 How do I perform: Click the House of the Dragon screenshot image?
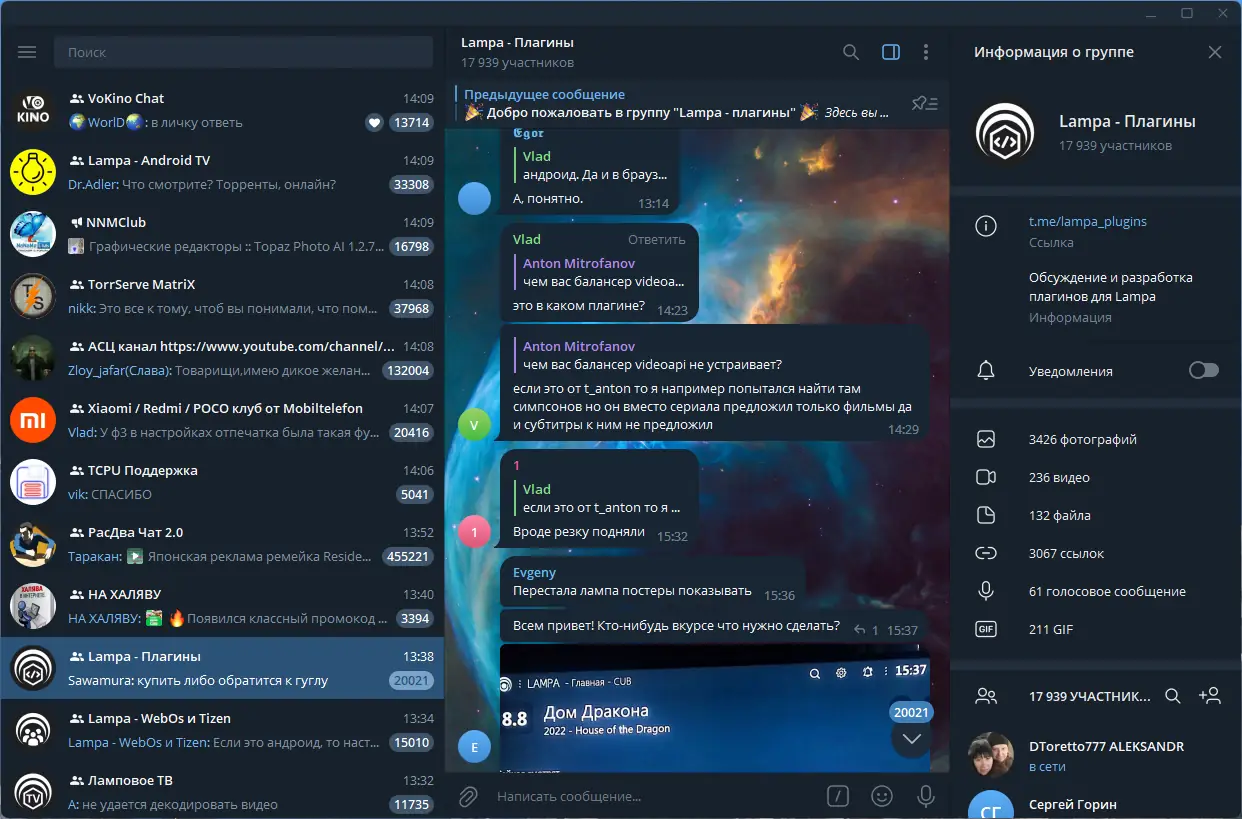(x=714, y=709)
